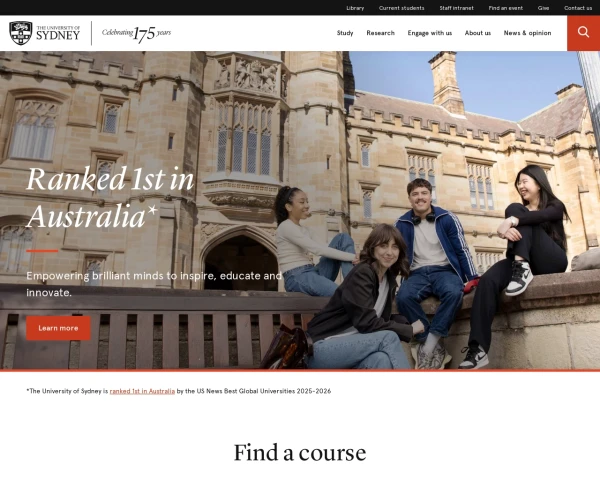Image resolution: width=600 pixels, height=480 pixels.
Task: Open the Staff intranet link
Action: tap(456, 8)
